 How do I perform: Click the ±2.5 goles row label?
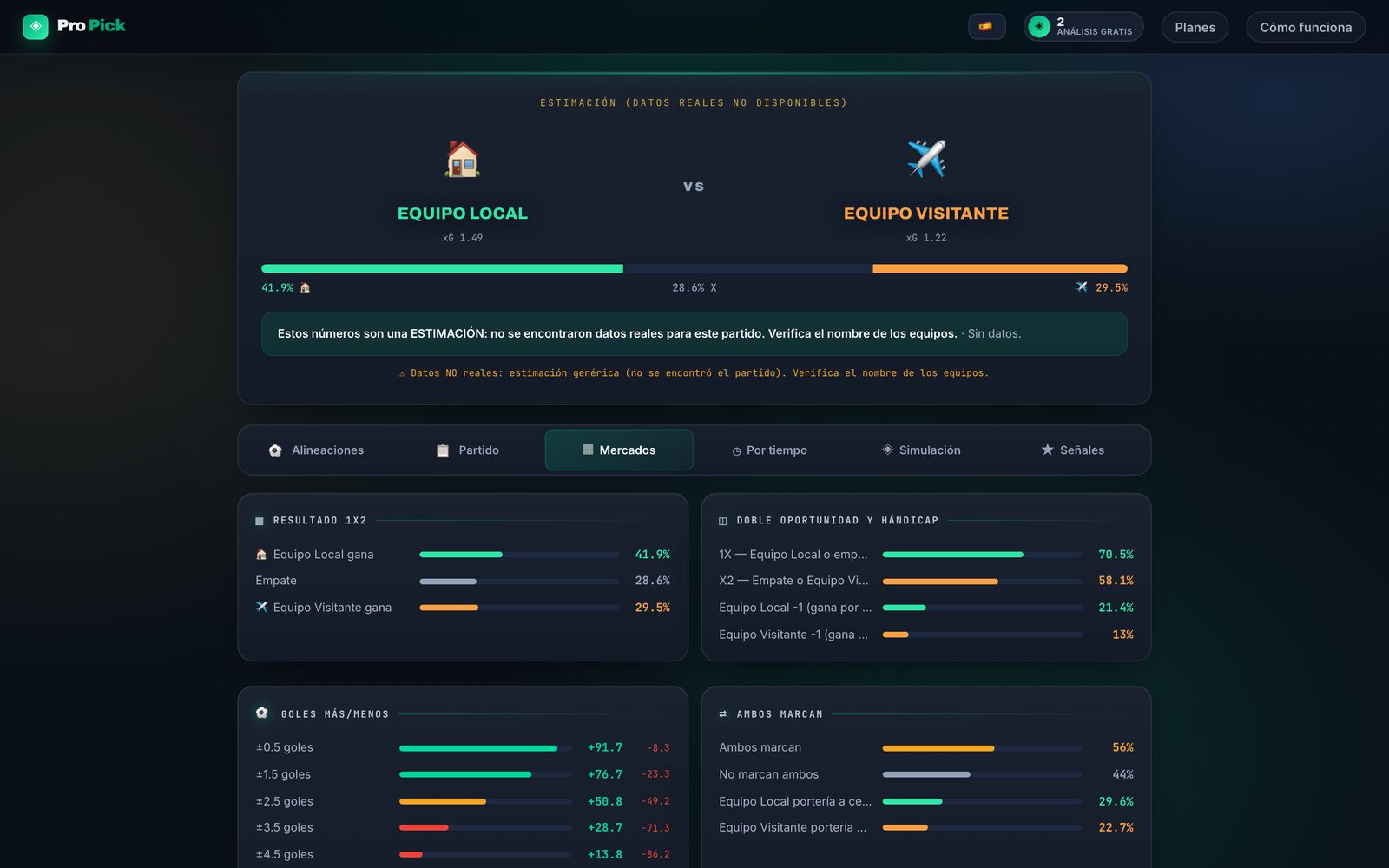click(x=285, y=801)
